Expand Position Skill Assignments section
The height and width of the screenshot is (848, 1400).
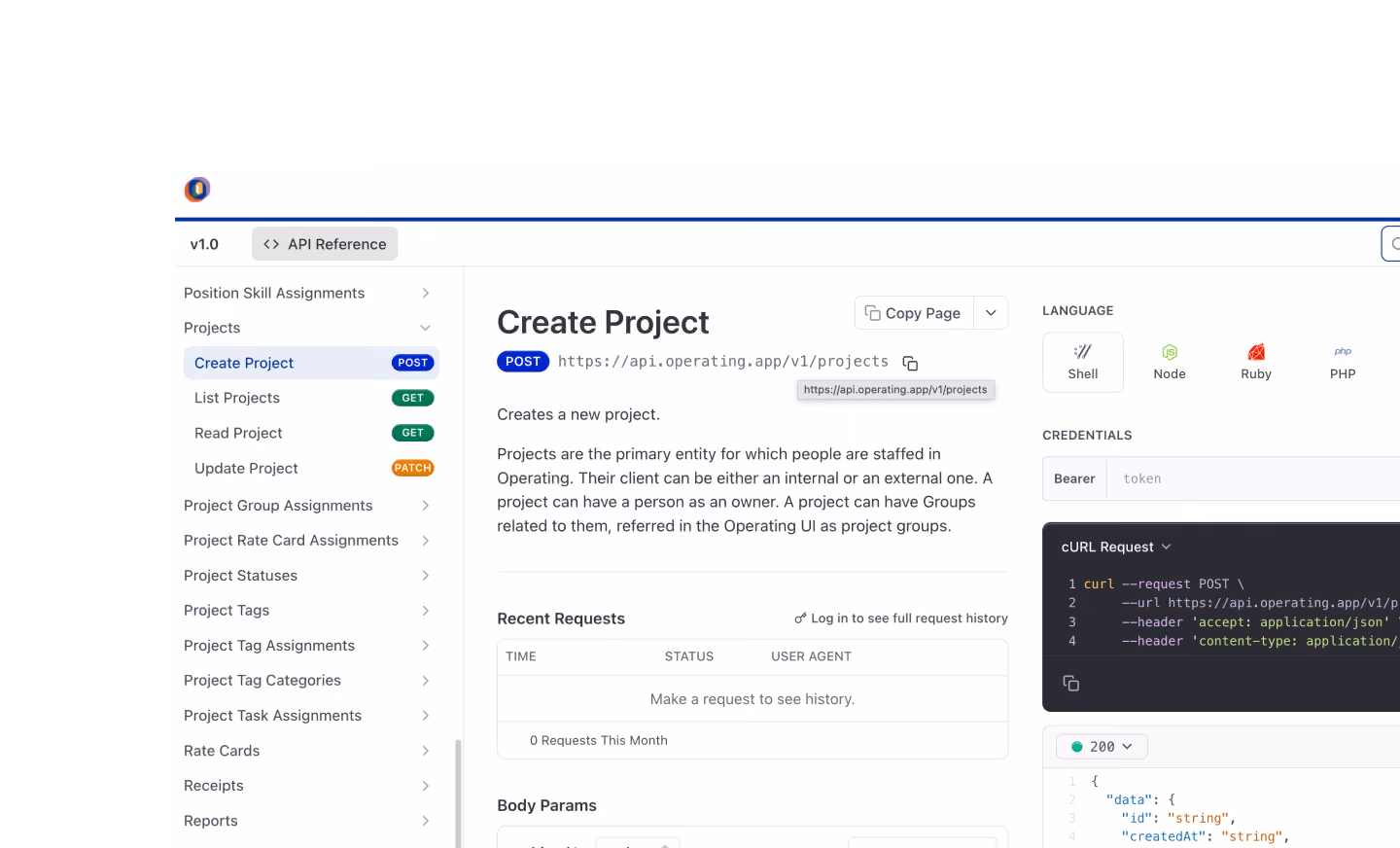click(425, 293)
